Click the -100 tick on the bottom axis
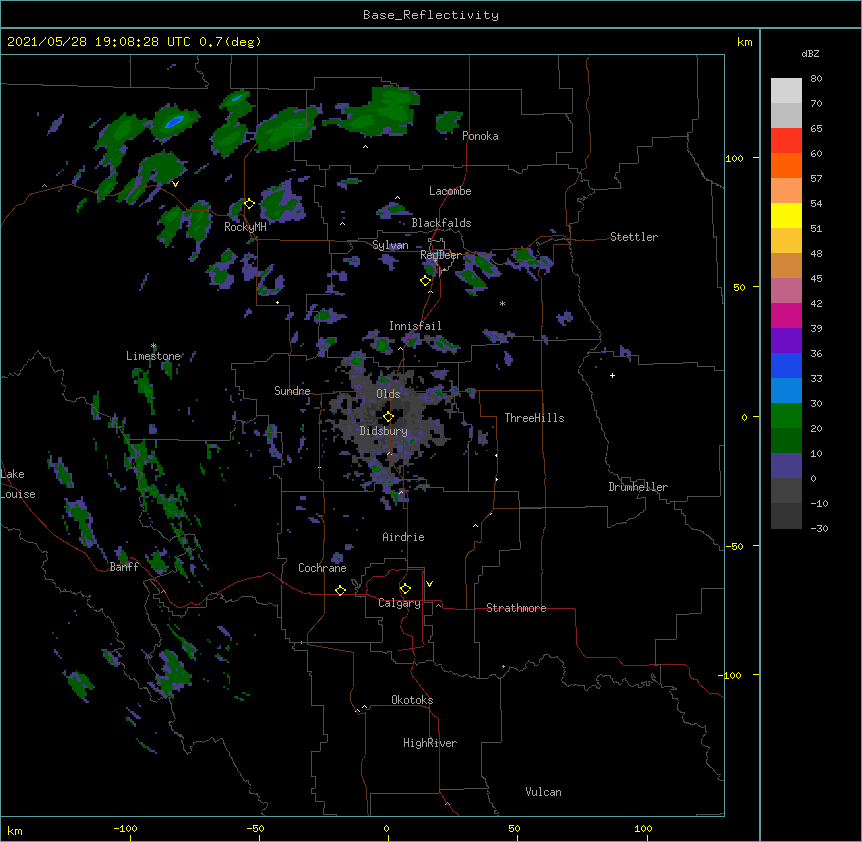Viewport: 862px width, 842px height. pyautogui.click(x=126, y=828)
